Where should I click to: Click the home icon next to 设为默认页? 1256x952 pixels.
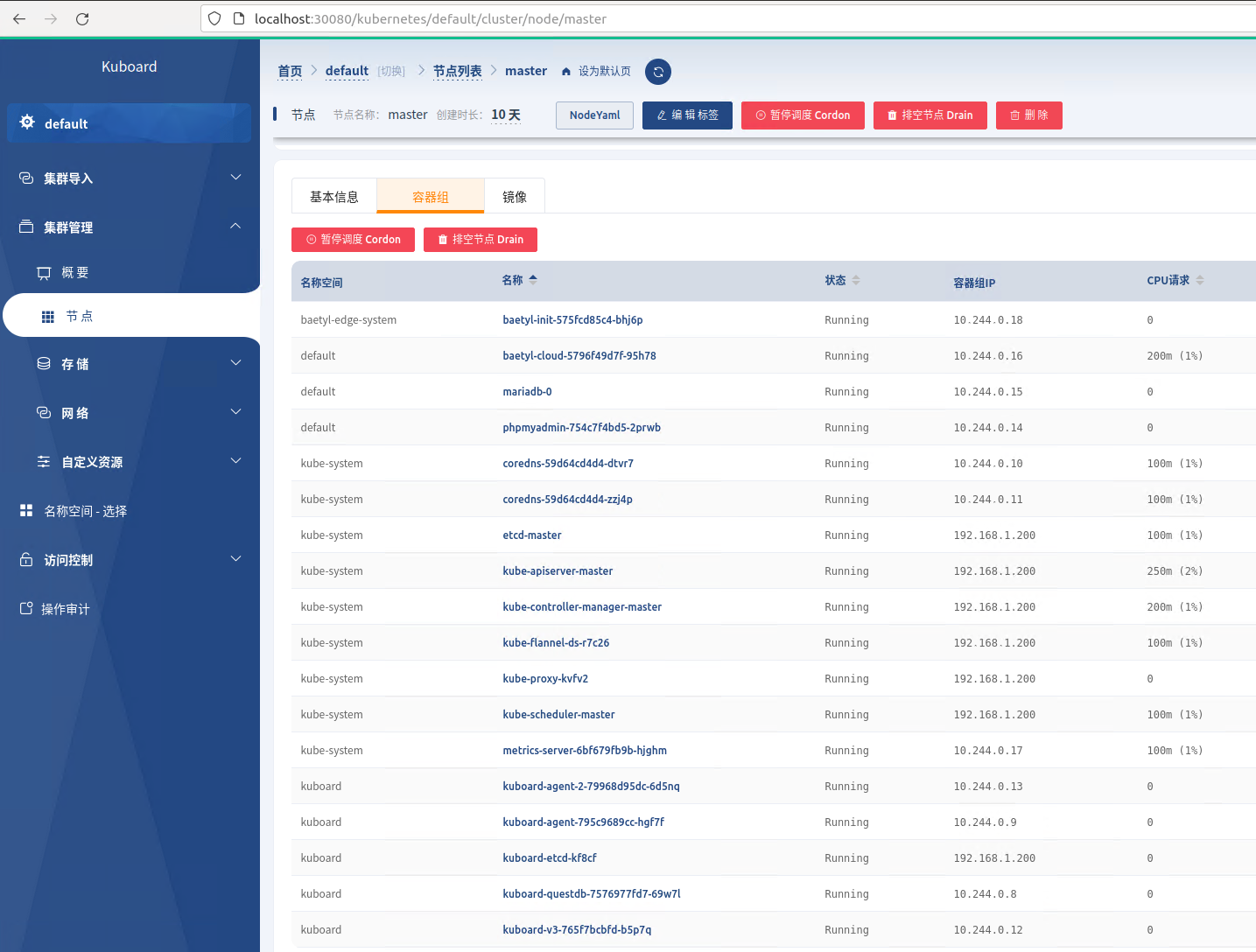click(566, 72)
